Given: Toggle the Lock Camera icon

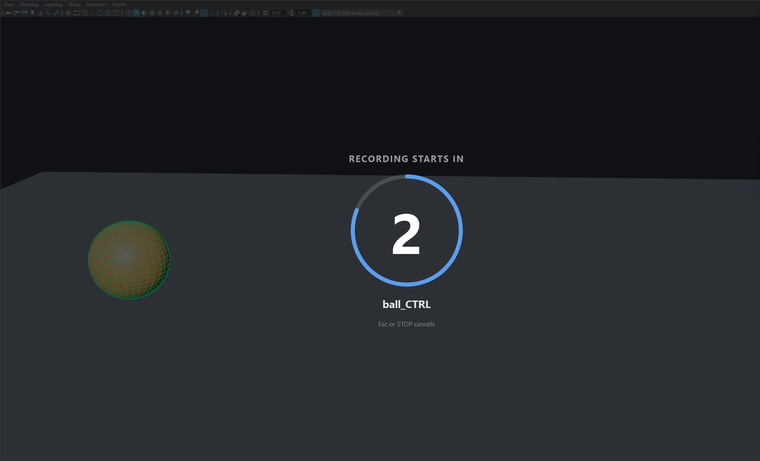Looking at the screenshot, I should tap(16, 13).
